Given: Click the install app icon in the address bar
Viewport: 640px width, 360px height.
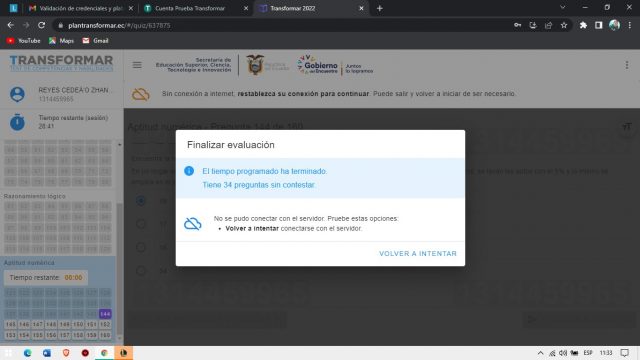Looking at the screenshot, I should coord(533,25).
